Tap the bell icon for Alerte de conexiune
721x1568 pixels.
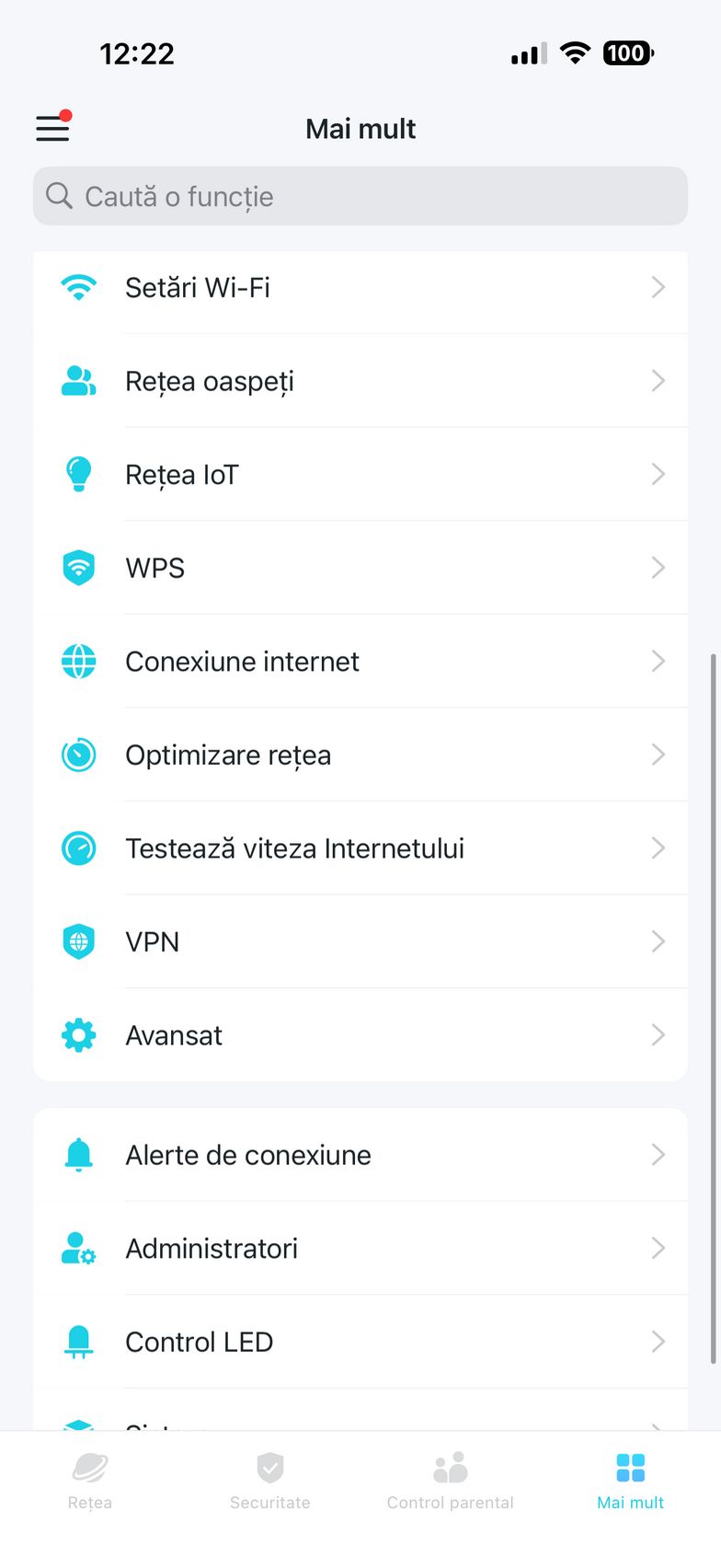79,1155
